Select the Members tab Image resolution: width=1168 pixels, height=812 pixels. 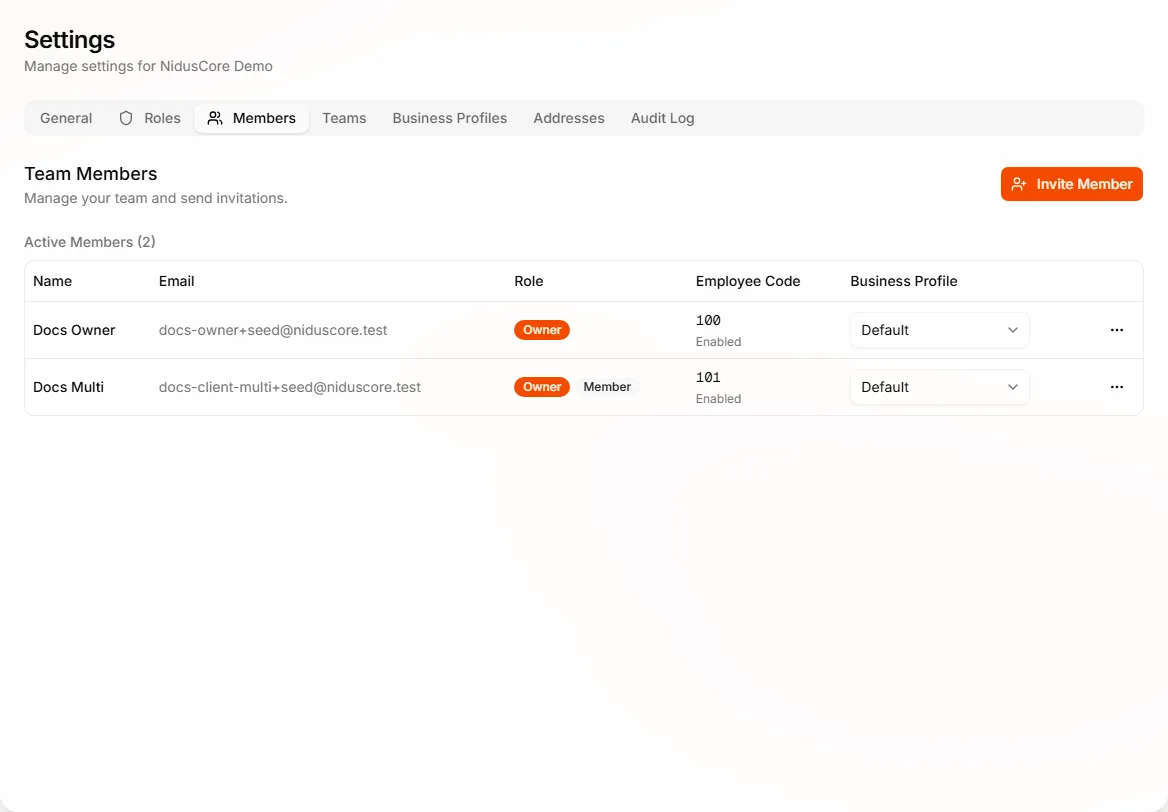tap(252, 118)
